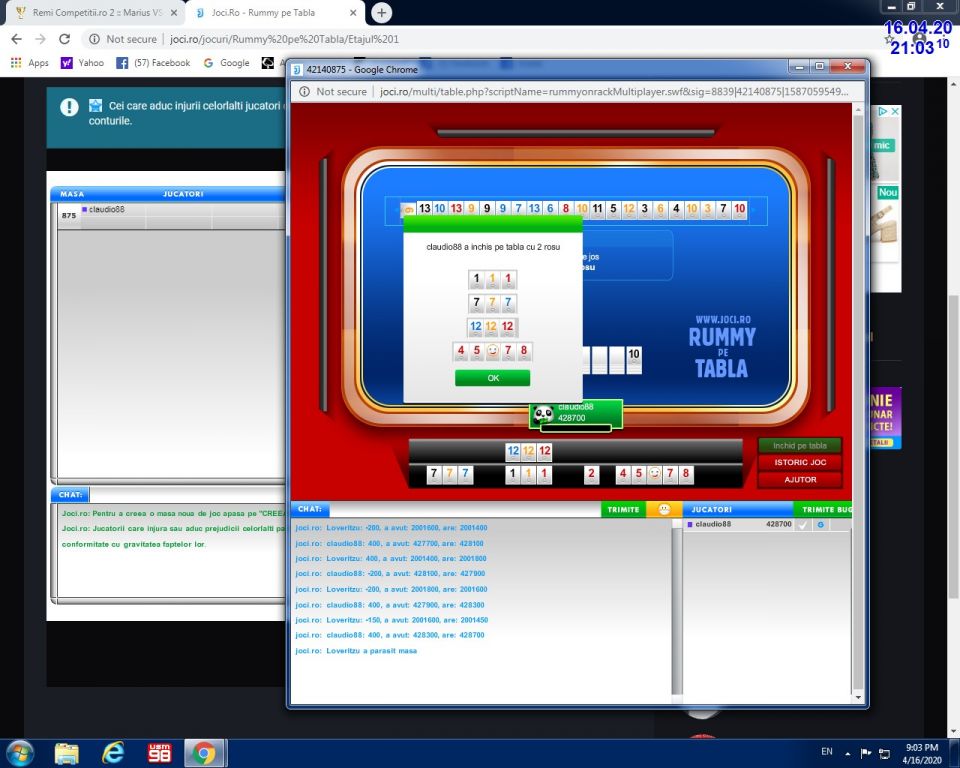The height and width of the screenshot is (768, 960).
Task: Open the emoticon picker next to TRIMITE
Action: pyautogui.click(x=664, y=509)
